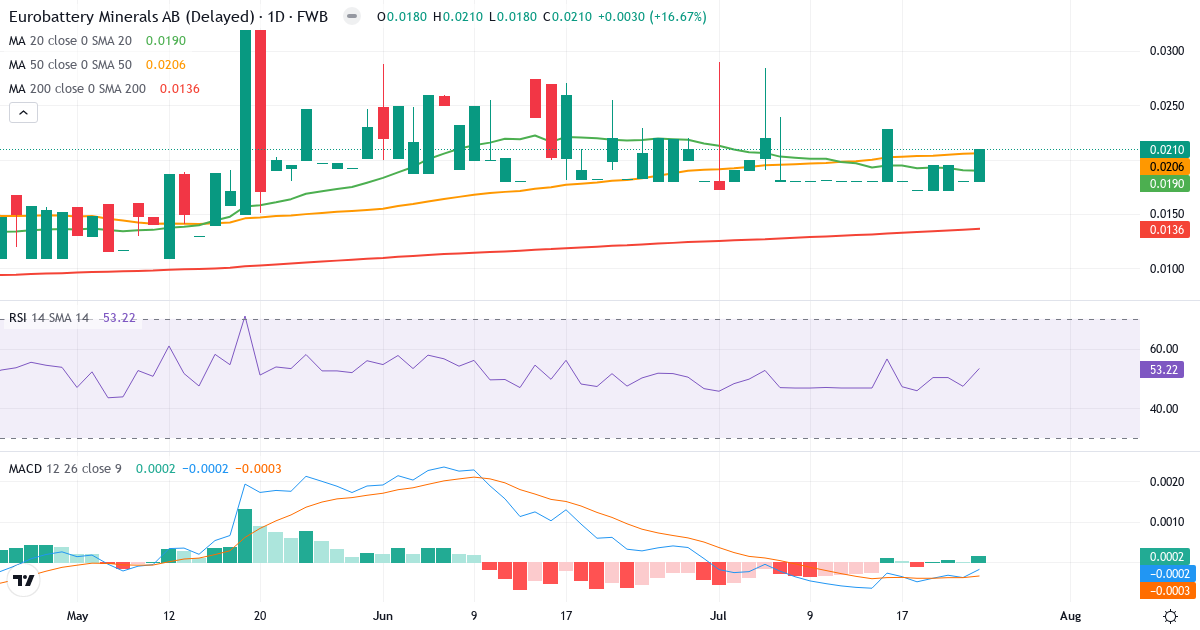1200x630 pixels.
Task: Click the Jun date on time axis
Action: 381,617
